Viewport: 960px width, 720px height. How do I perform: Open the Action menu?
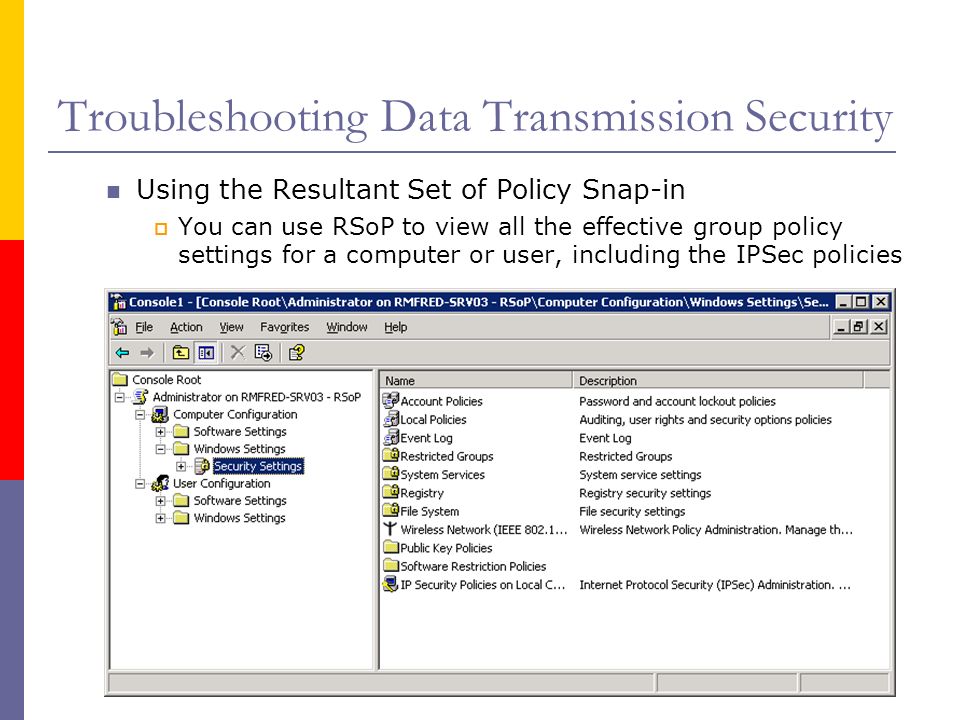pyautogui.click(x=186, y=327)
